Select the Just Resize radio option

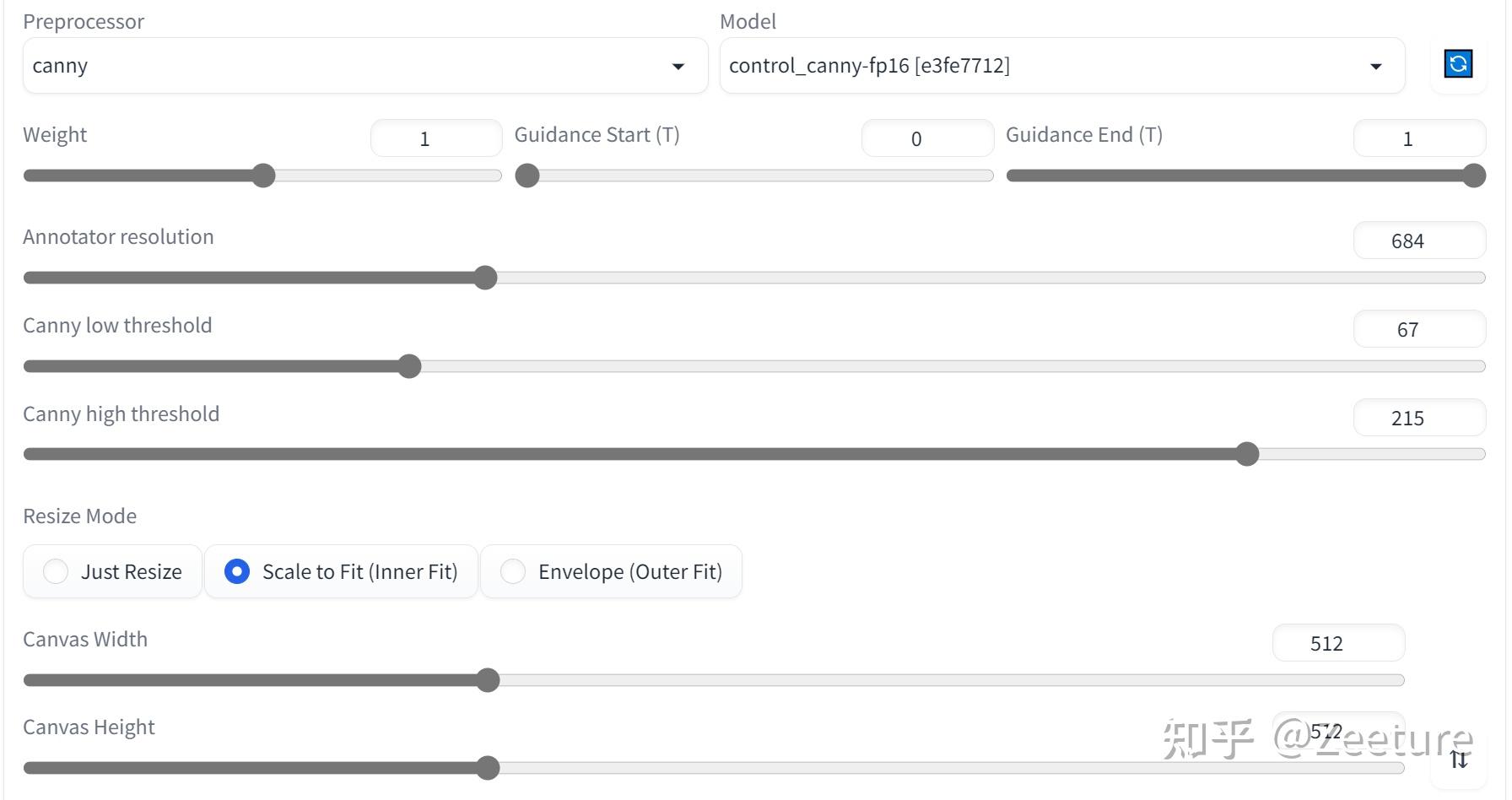(112, 571)
